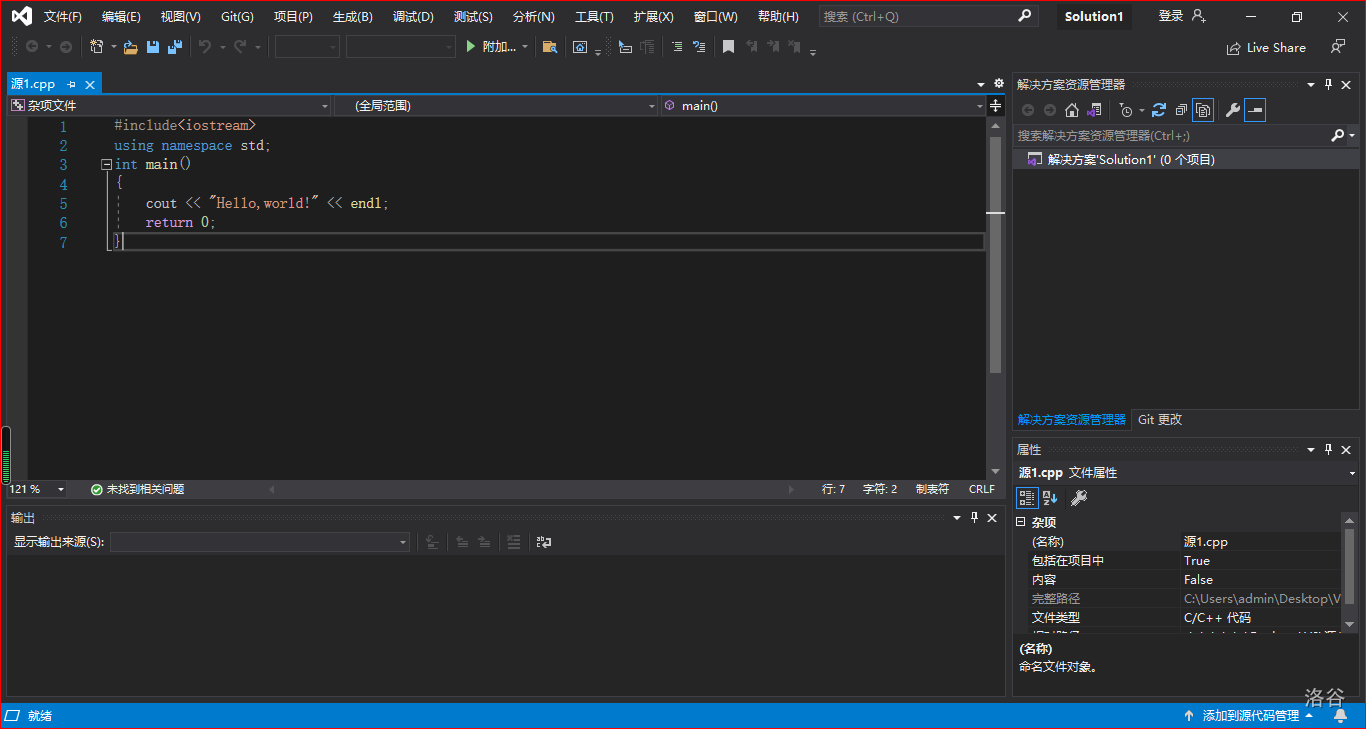This screenshot has width=1366, height=729.
Task: Toggle word wrap in the Output panel
Action: 543,542
